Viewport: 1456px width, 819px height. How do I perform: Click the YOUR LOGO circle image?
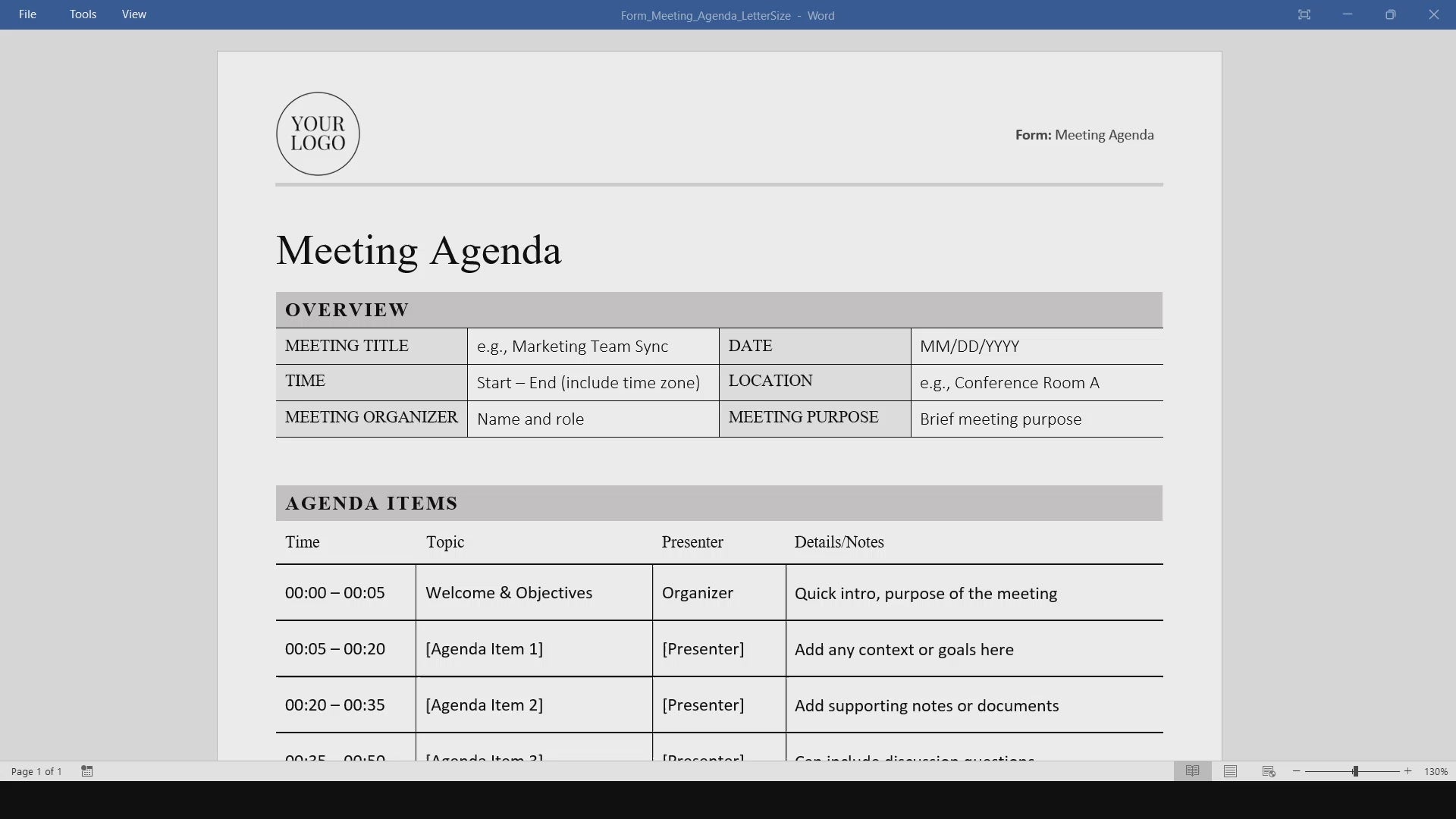[x=318, y=134]
